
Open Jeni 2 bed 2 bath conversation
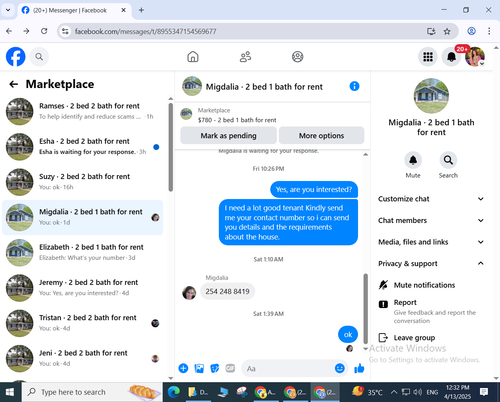[83, 359]
